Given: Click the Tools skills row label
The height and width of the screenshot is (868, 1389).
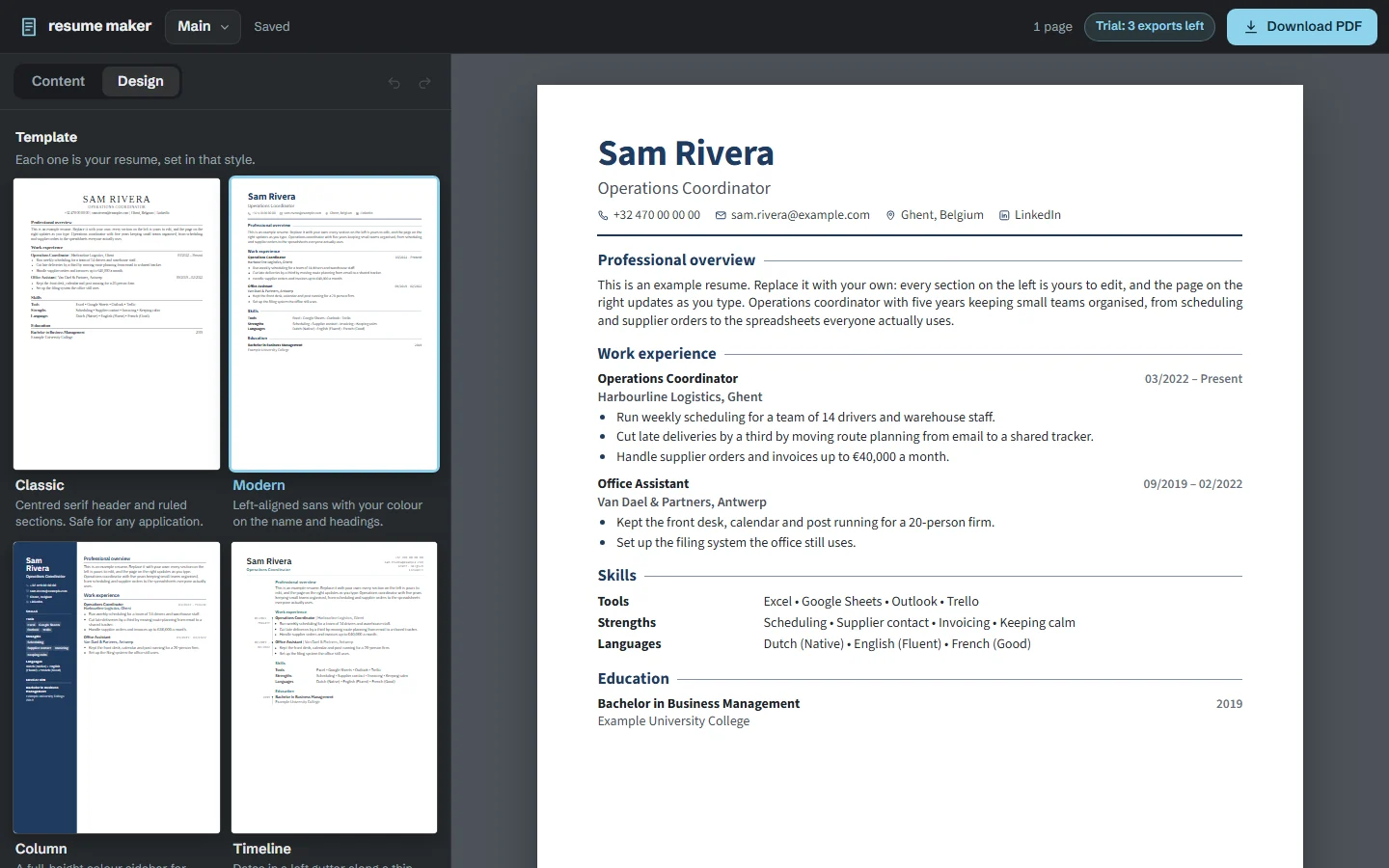Looking at the screenshot, I should click(x=613, y=602).
